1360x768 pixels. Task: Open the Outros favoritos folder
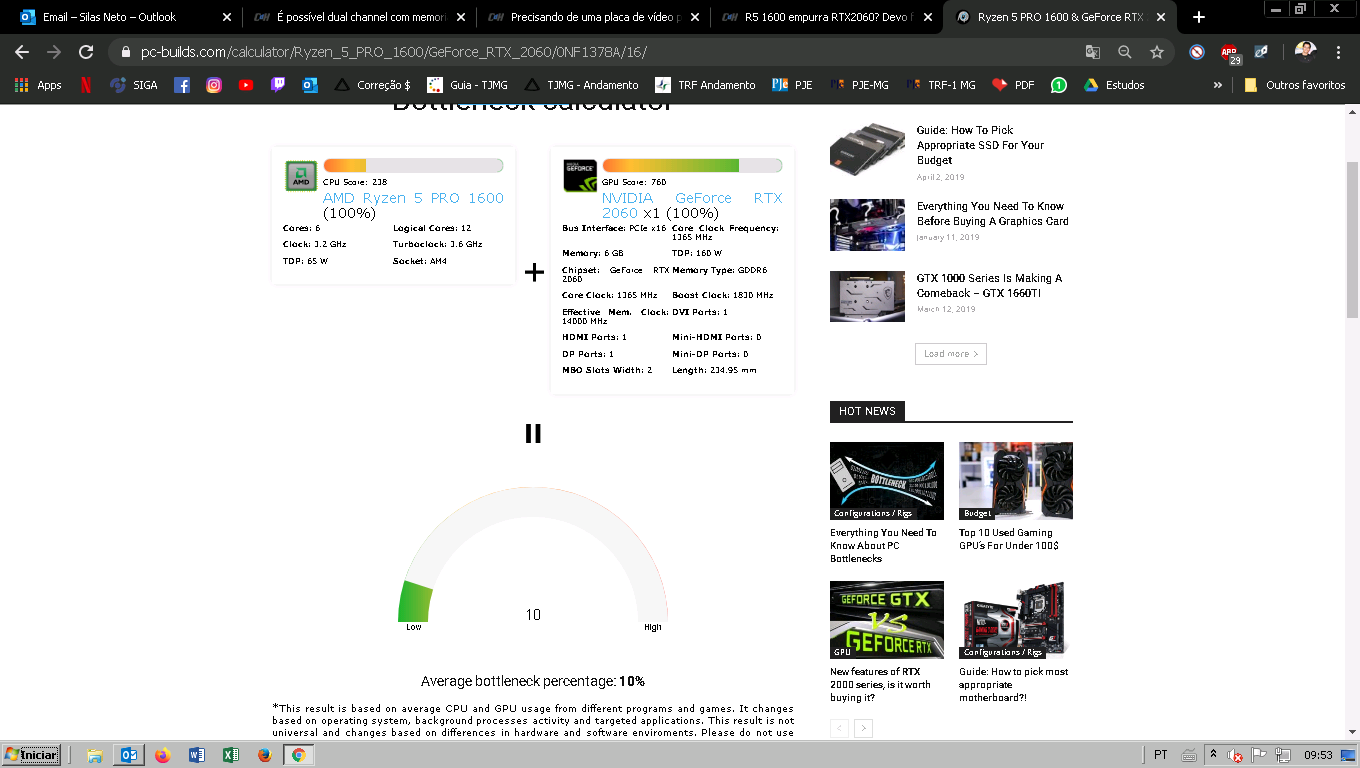click(1295, 85)
